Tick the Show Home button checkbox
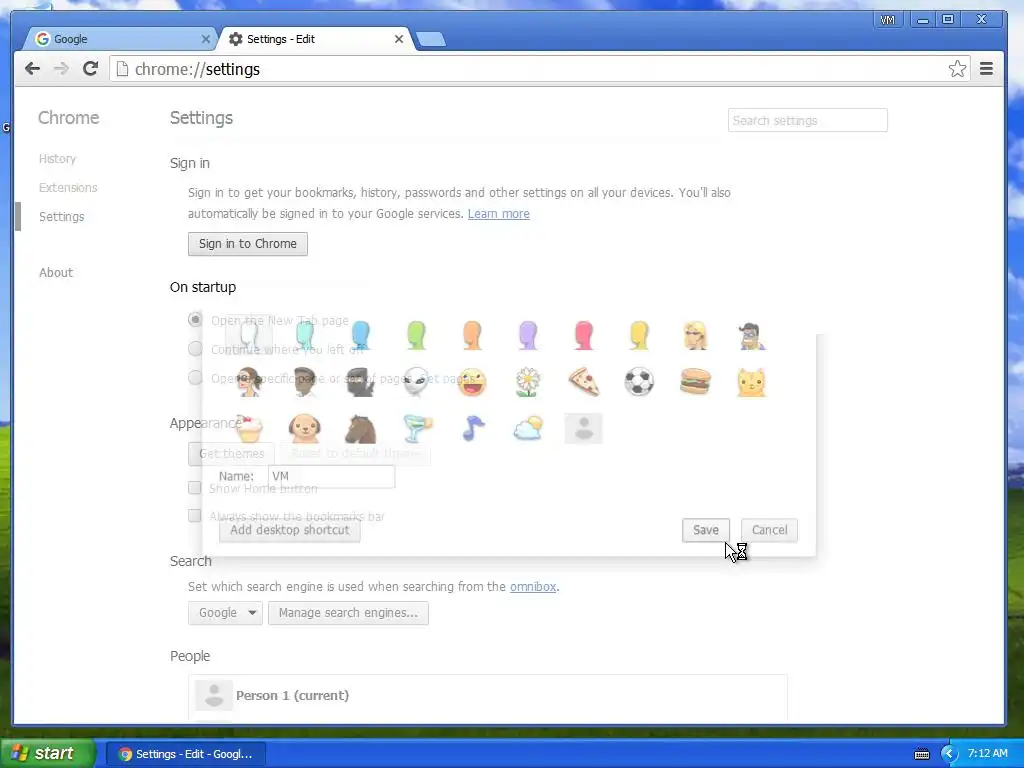The height and width of the screenshot is (768, 1024). point(194,488)
